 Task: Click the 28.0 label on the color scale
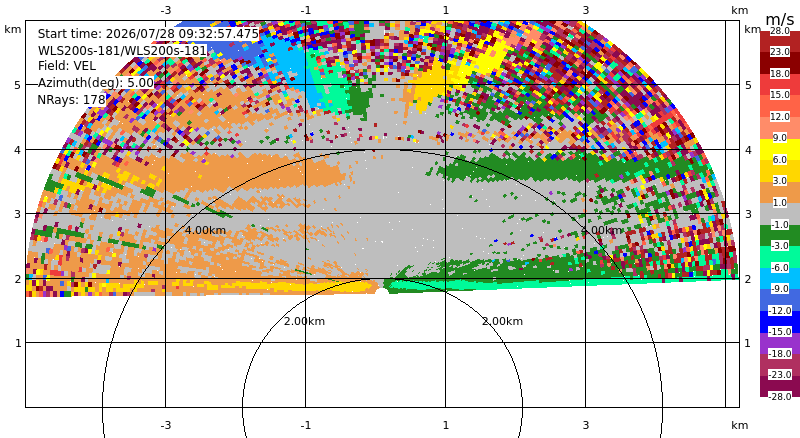780,31
